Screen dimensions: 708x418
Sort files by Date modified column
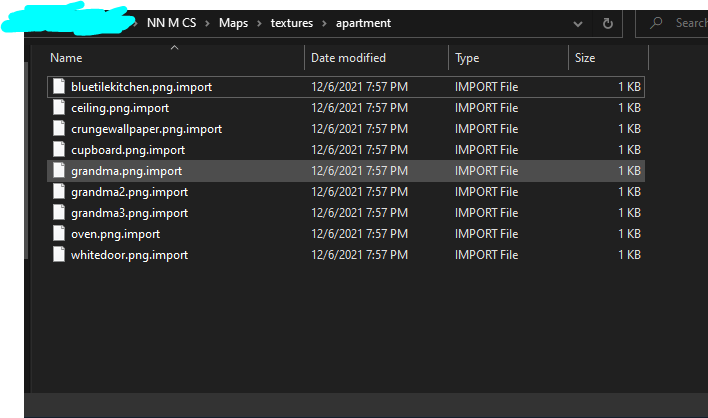[348, 58]
